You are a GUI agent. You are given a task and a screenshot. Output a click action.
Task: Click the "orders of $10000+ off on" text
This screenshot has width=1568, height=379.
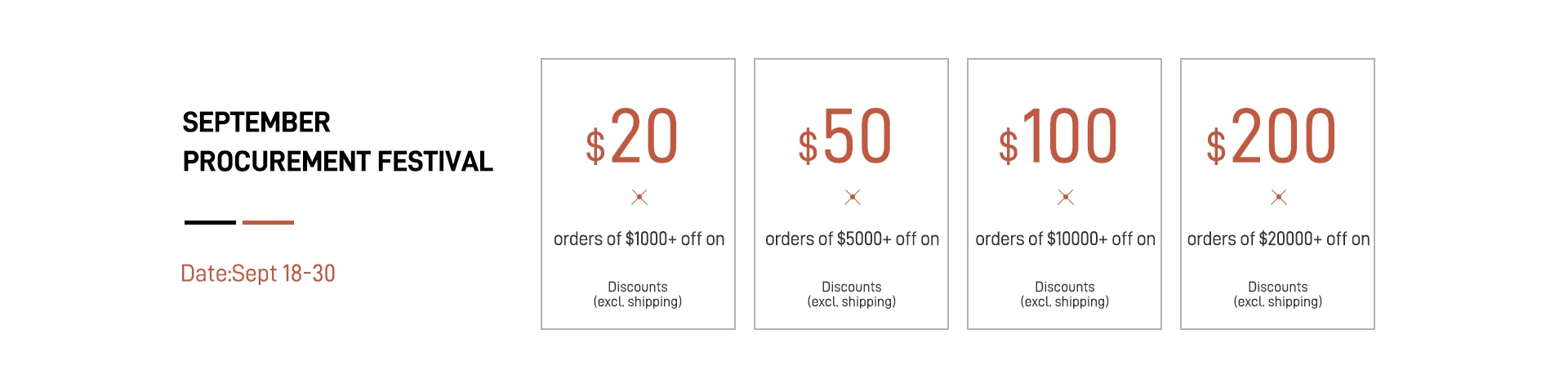[1065, 239]
